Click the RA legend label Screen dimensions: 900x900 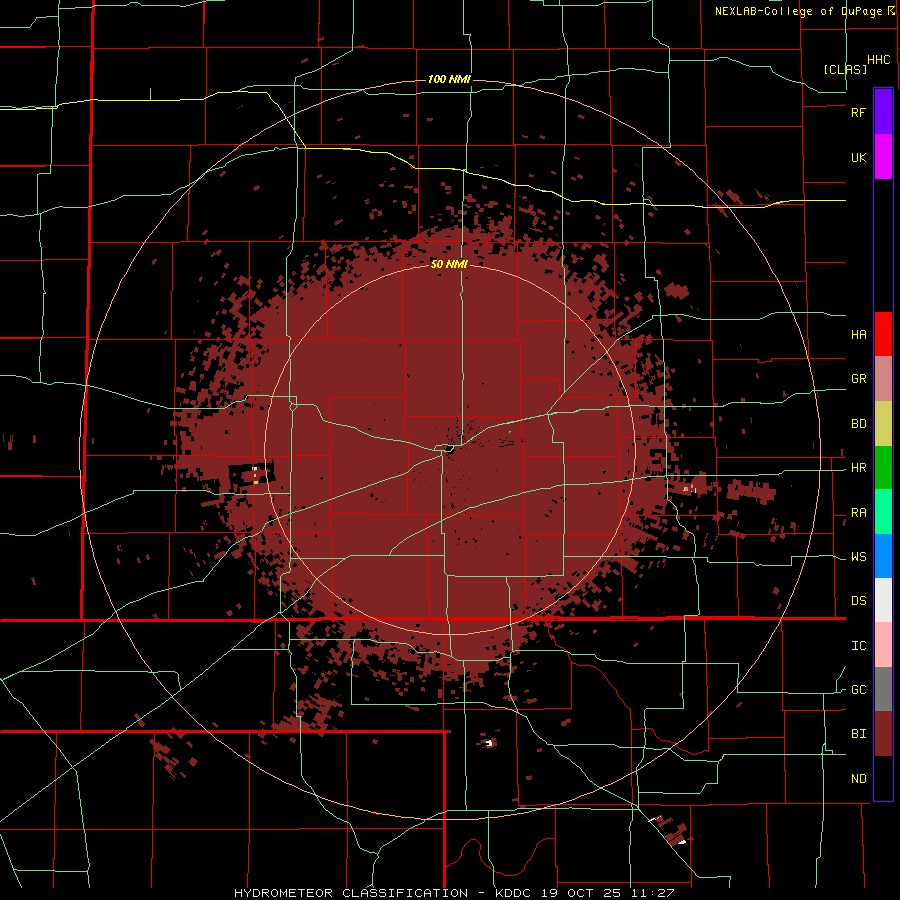[x=859, y=513]
